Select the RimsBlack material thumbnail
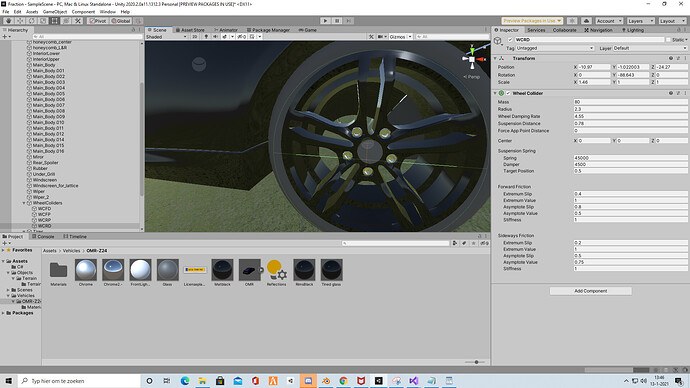Viewport: 690px width, 388px height. (304, 270)
